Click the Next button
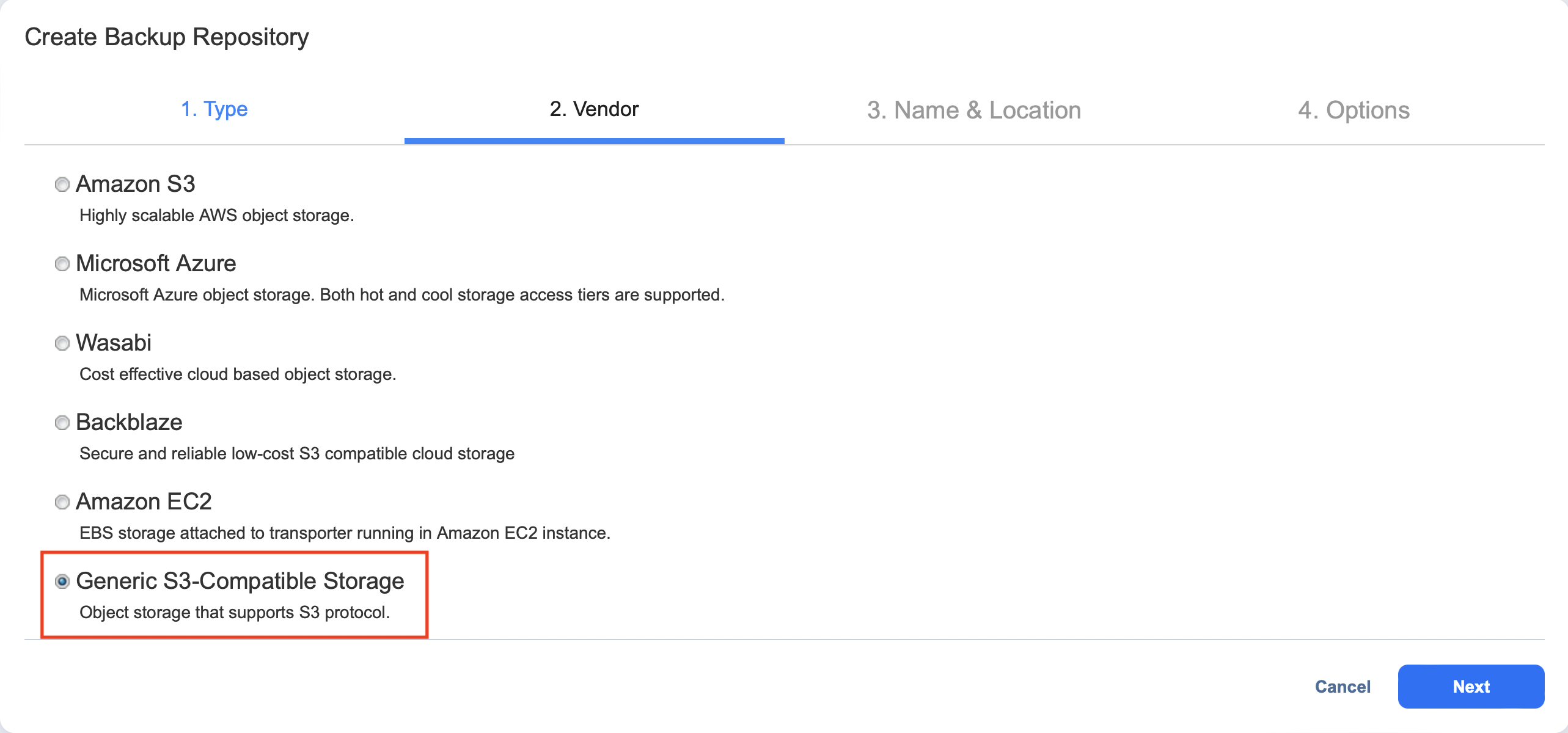Screen dimensions: 1568x733 1470,686
